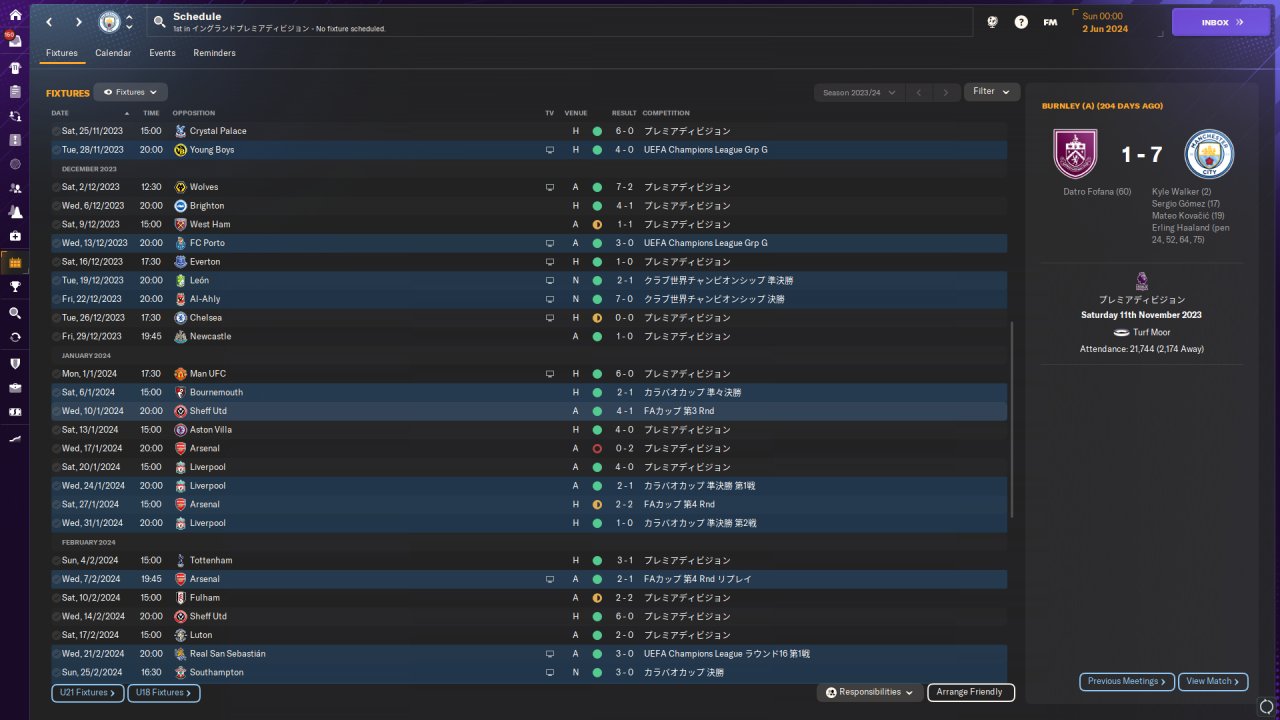The width and height of the screenshot is (1280, 720).
Task: Switch to the Calendar tab
Action: click(113, 53)
